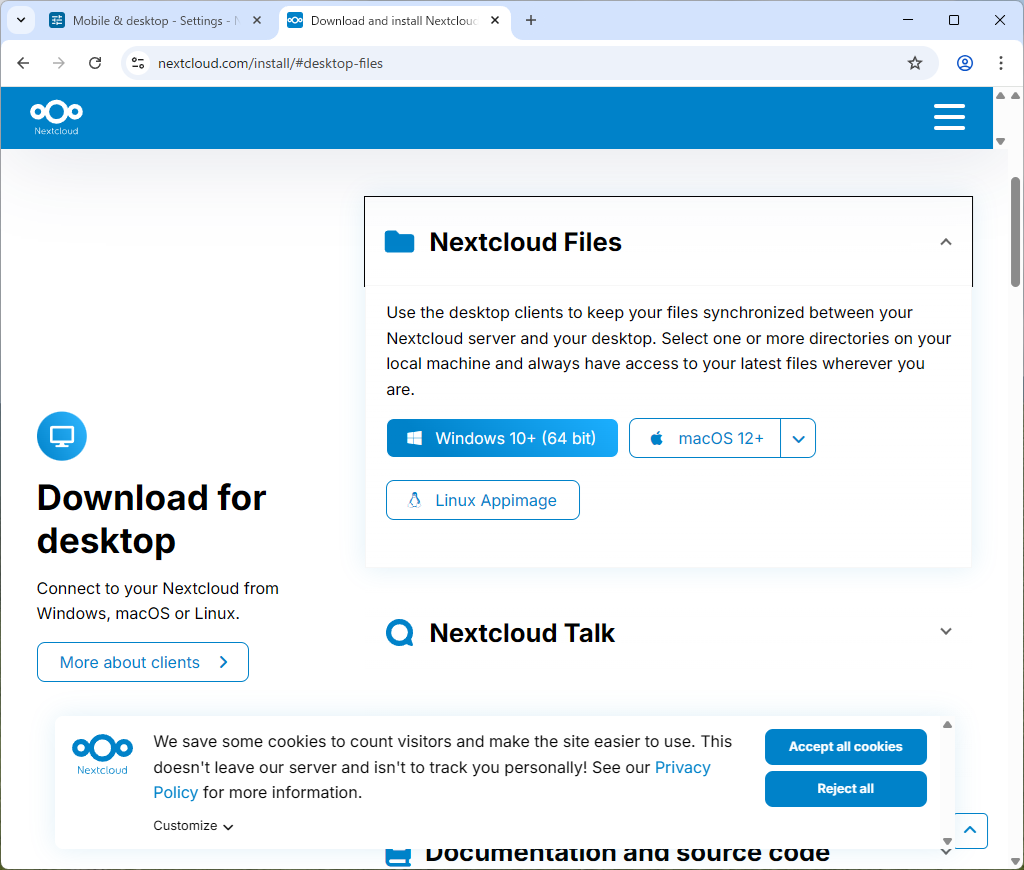Click the site information icon in address bar
Image resolution: width=1024 pixels, height=870 pixels.
coord(138,63)
